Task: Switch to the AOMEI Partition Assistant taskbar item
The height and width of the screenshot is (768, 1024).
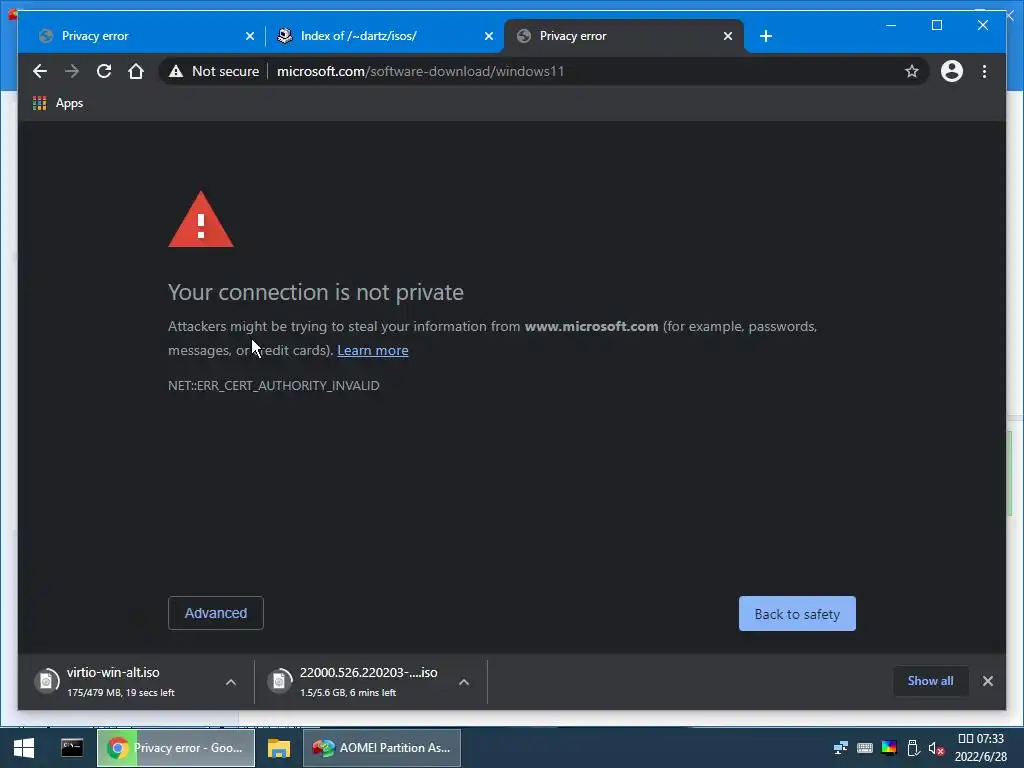Action: click(x=382, y=748)
